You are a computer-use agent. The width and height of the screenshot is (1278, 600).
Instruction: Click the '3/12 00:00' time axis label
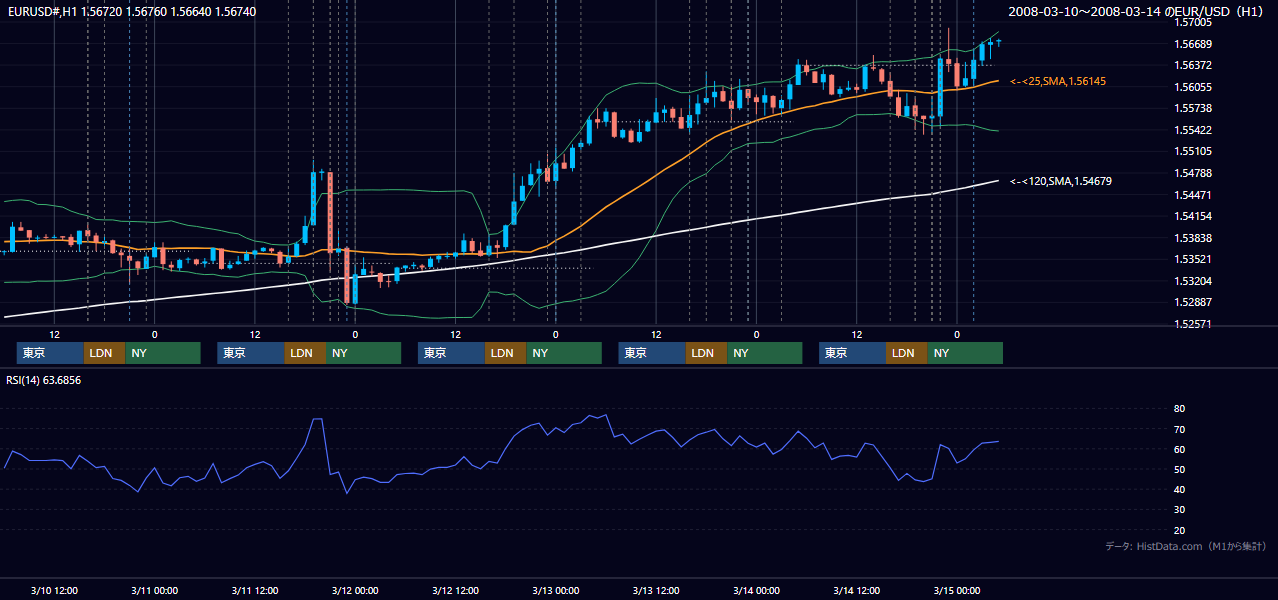coord(355,590)
